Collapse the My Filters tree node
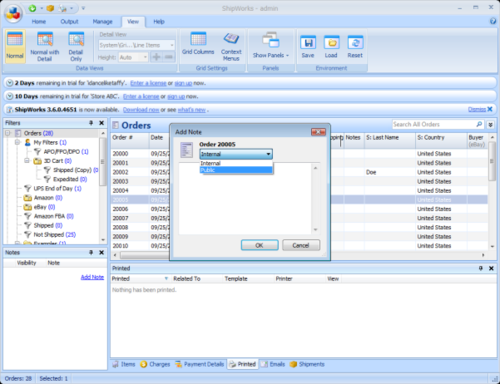Image resolution: width=500 pixels, height=384 pixels. 17,142
